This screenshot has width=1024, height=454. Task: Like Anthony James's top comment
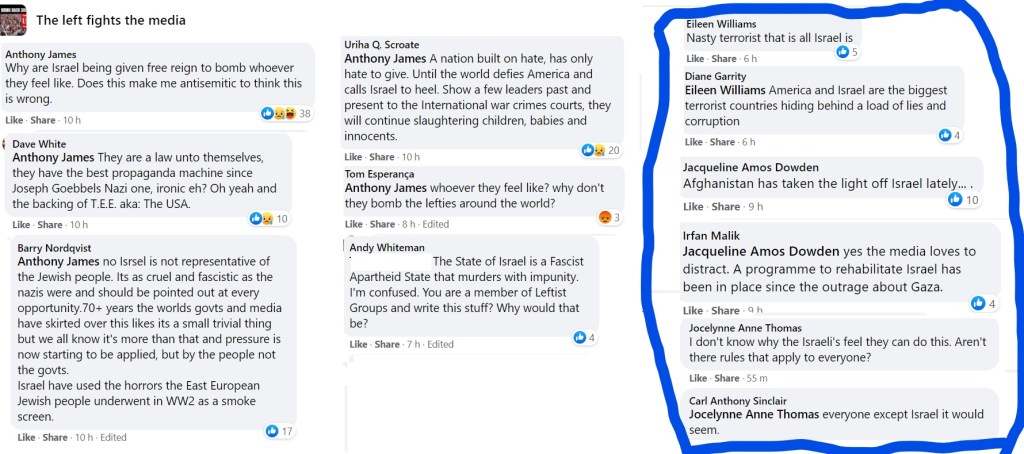click(14, 120)
